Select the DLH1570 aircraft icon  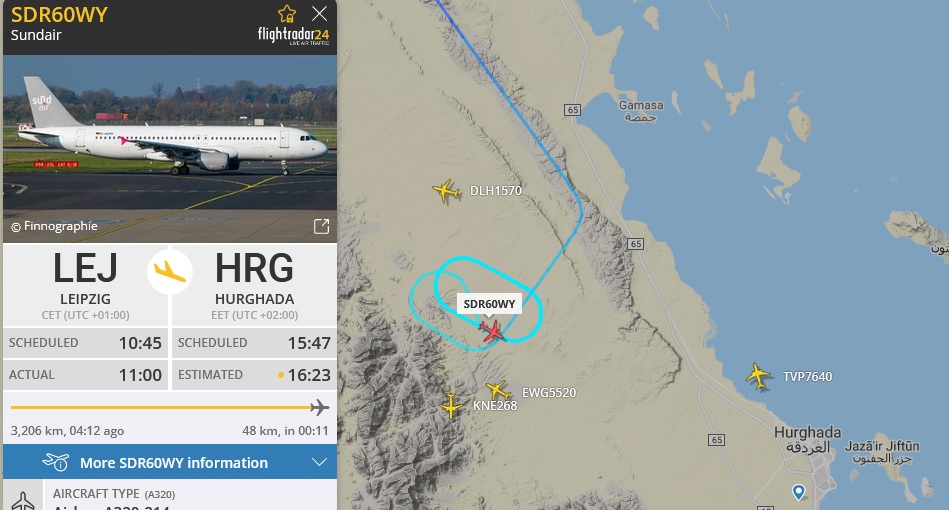point(446,191)
